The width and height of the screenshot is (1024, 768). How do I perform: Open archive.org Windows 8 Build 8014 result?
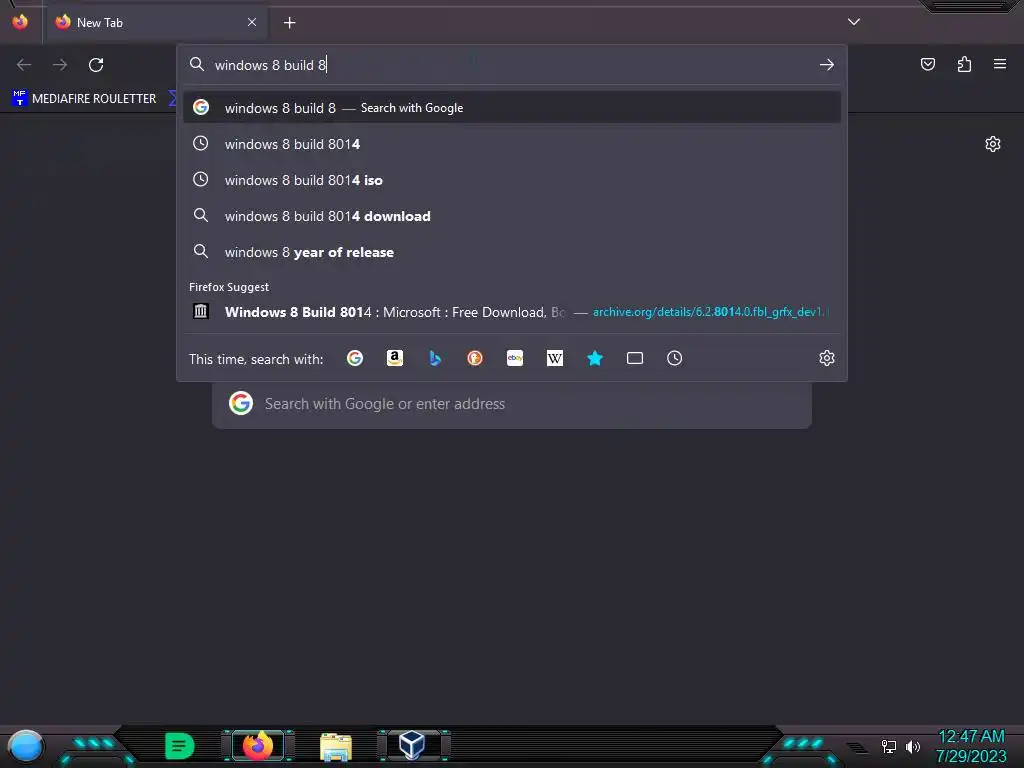512,312
